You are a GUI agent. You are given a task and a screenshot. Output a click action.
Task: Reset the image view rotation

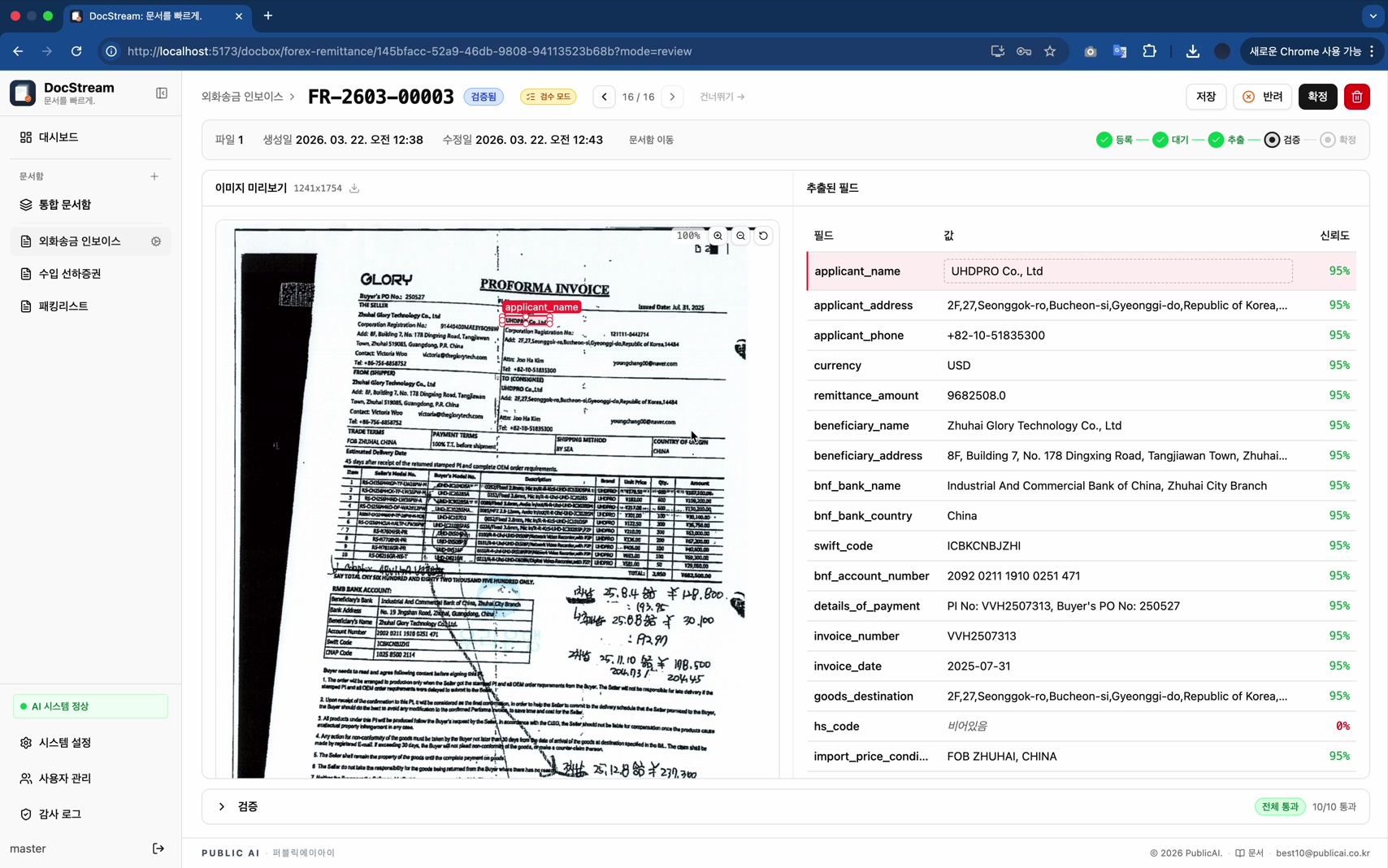pyautogui.click(x=763, y=236)
